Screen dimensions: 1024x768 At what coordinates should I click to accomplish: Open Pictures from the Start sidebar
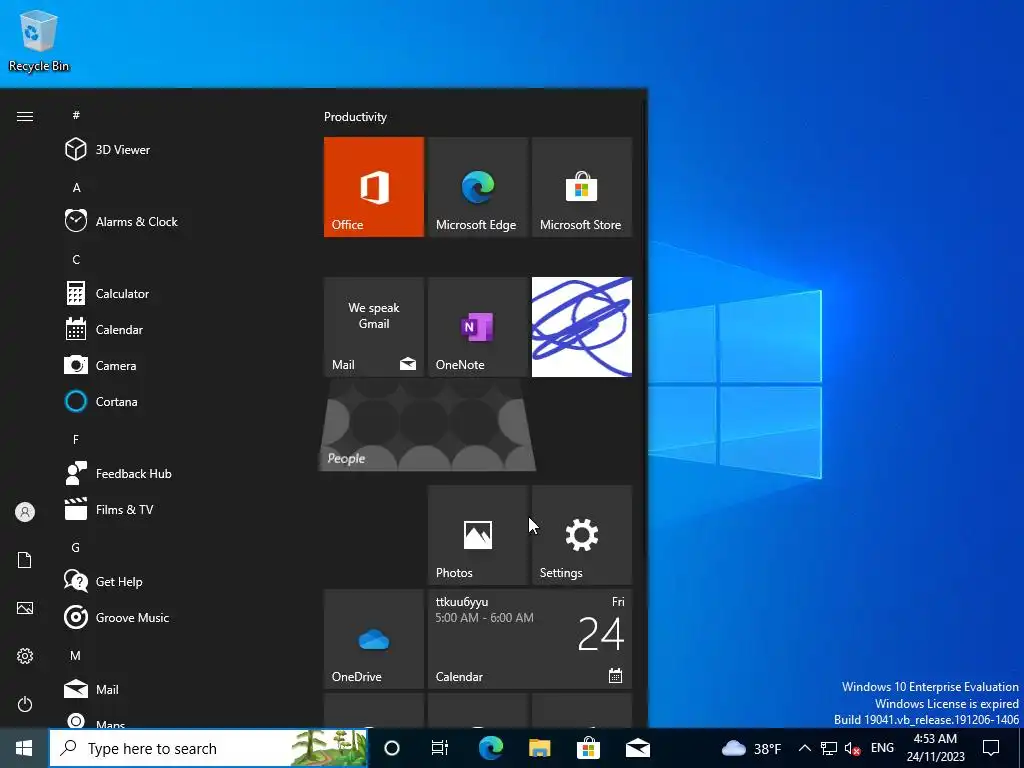[25, 608]
